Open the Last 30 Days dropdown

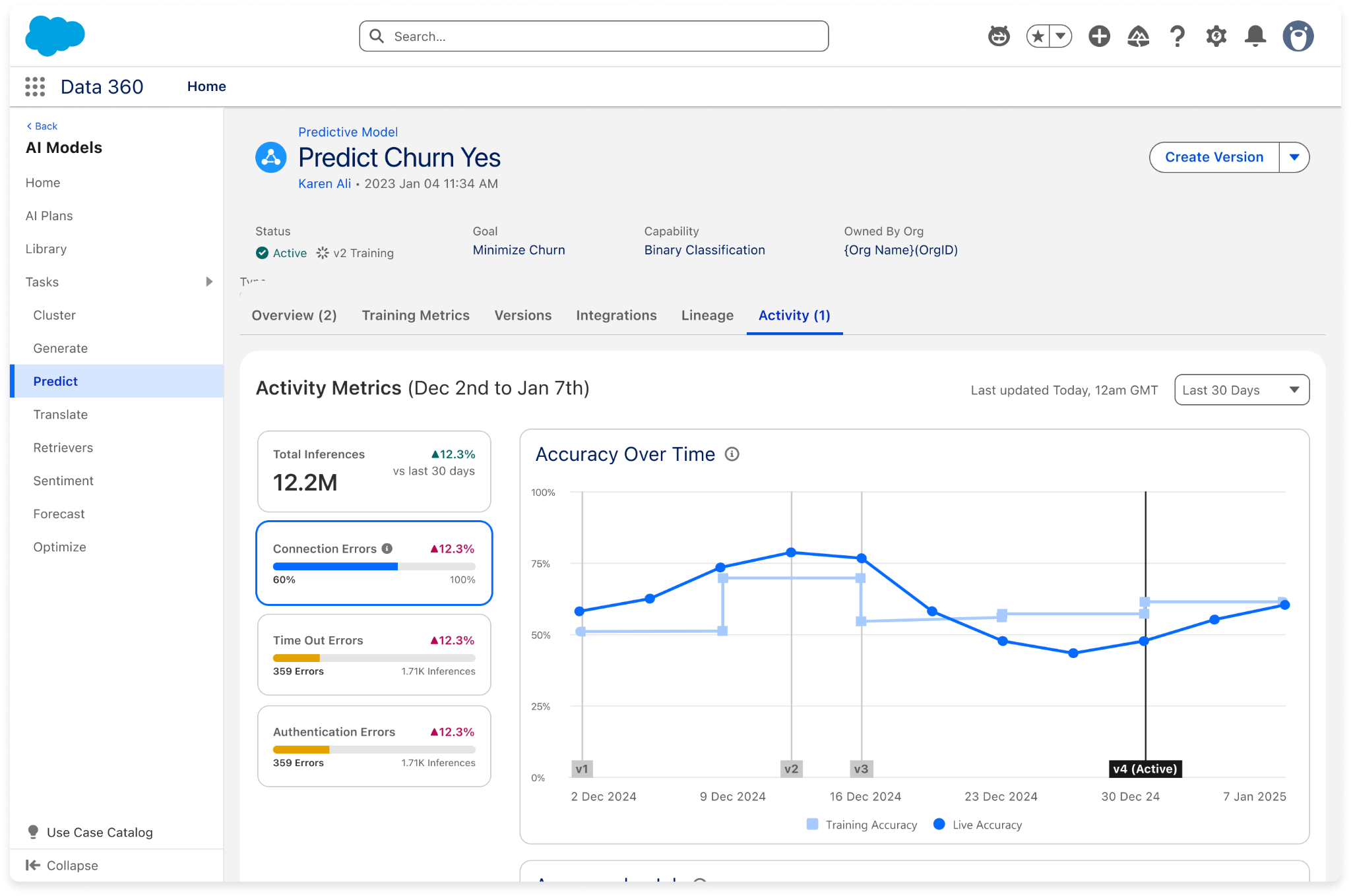pyautogui.click(x=1241, y=390)
